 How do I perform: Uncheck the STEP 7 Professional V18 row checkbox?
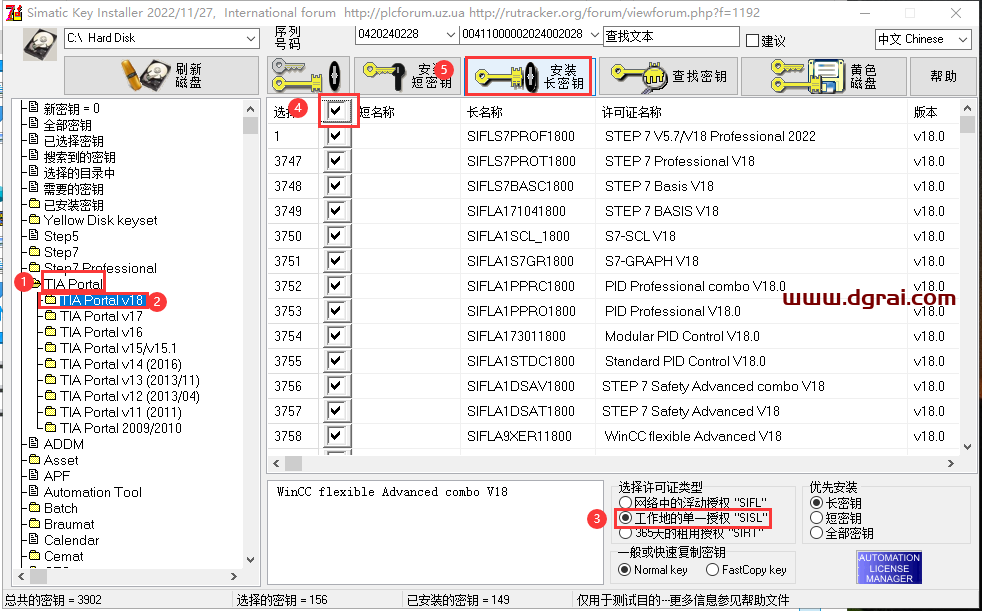(336, 161)
